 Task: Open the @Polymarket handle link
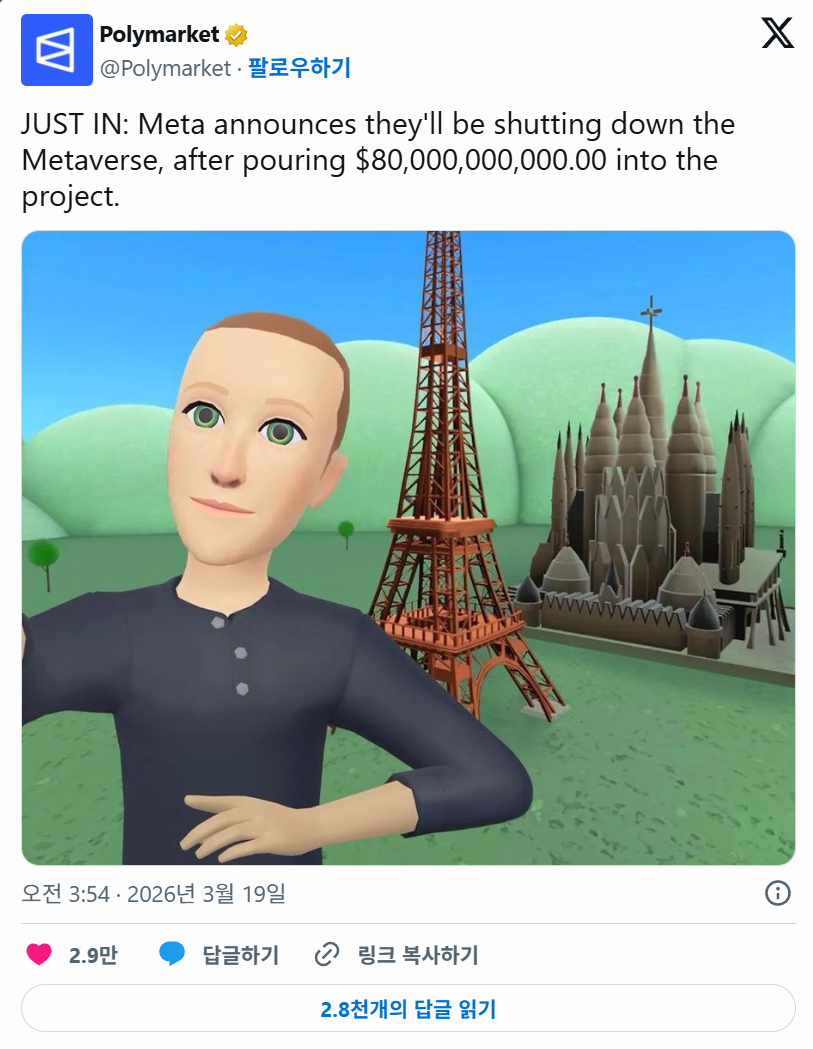click(x=165, y=68)
